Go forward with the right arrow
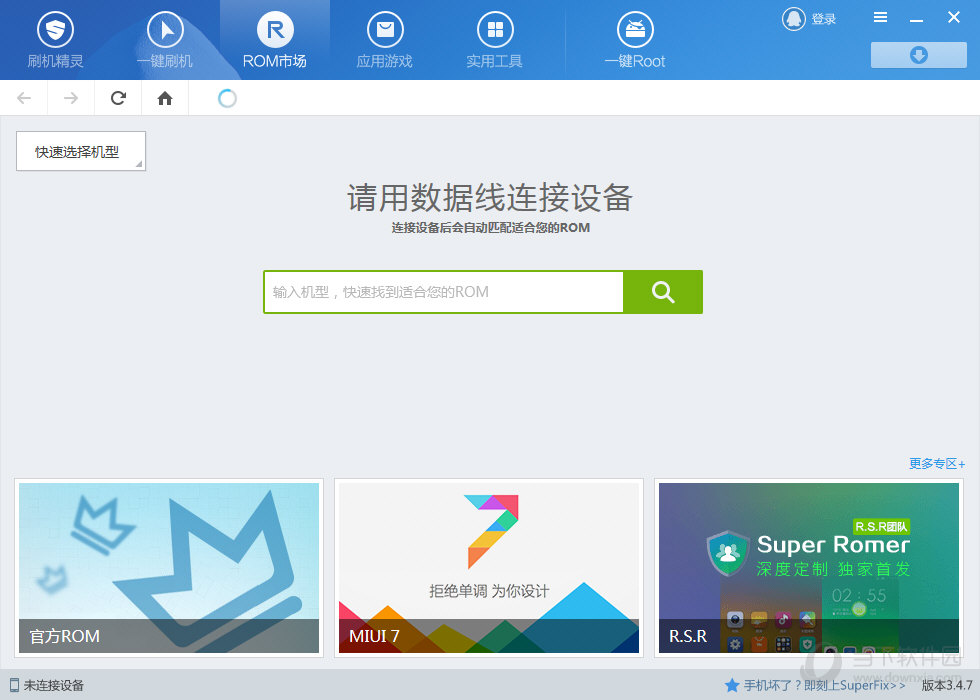 click(x=71, y=98)
